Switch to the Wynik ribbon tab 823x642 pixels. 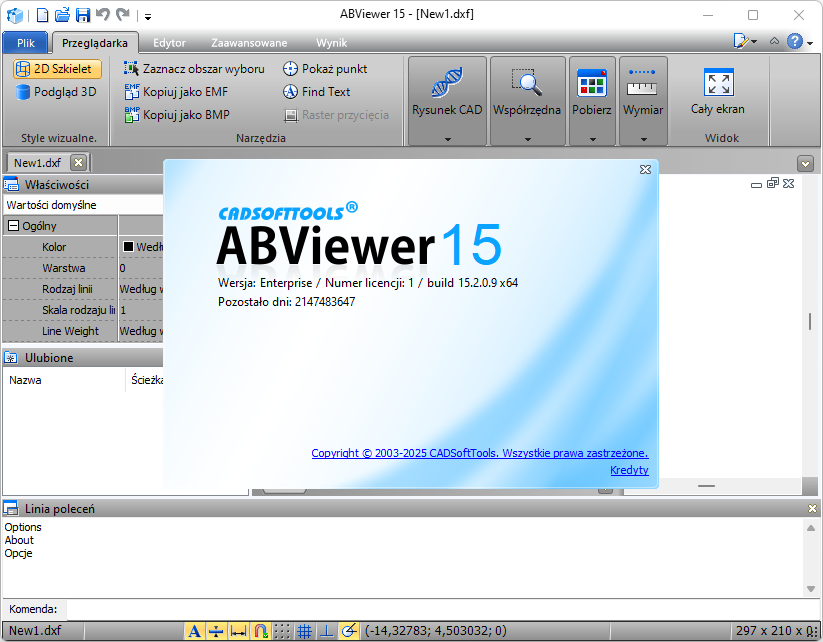click(x=331, y=43)
